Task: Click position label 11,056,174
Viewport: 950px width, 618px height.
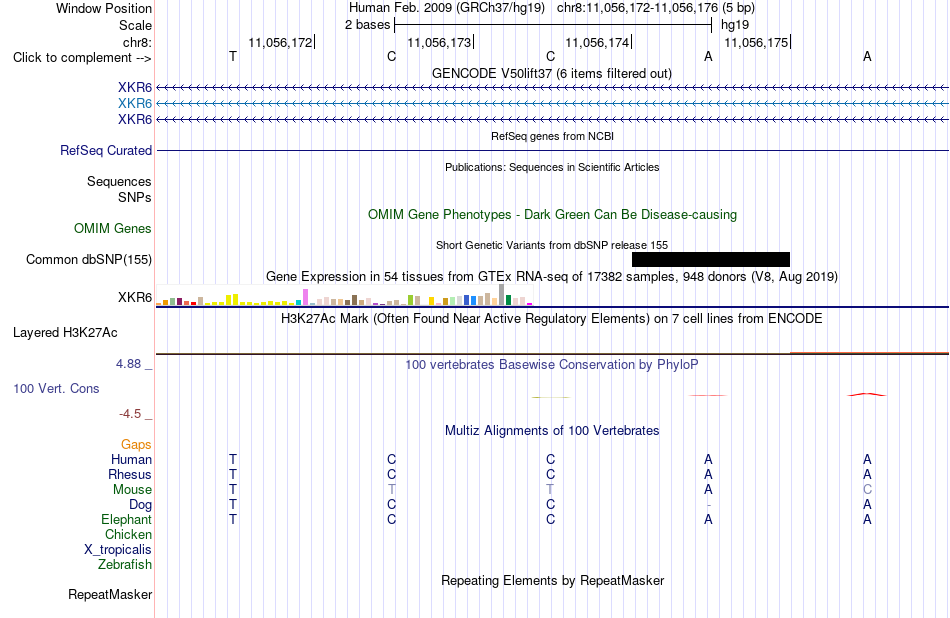Action: [597, 42]
